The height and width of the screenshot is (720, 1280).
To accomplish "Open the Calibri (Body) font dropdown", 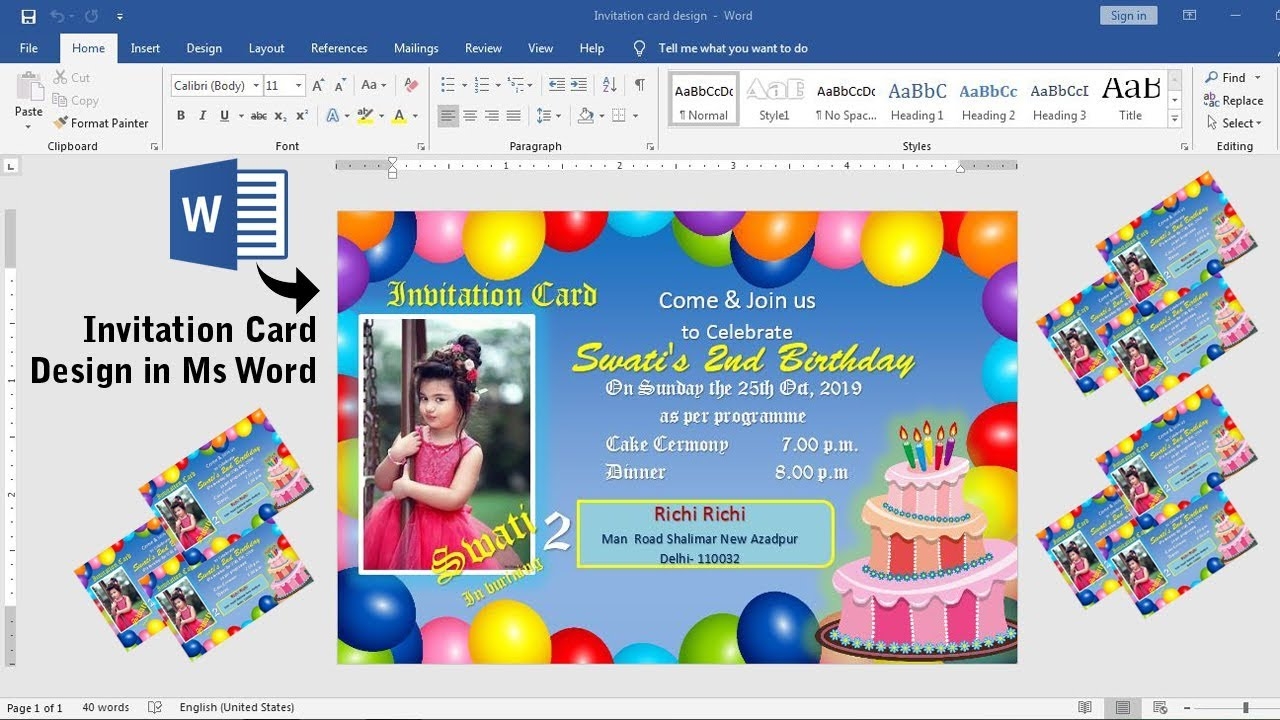I will (x=256, y=86).
